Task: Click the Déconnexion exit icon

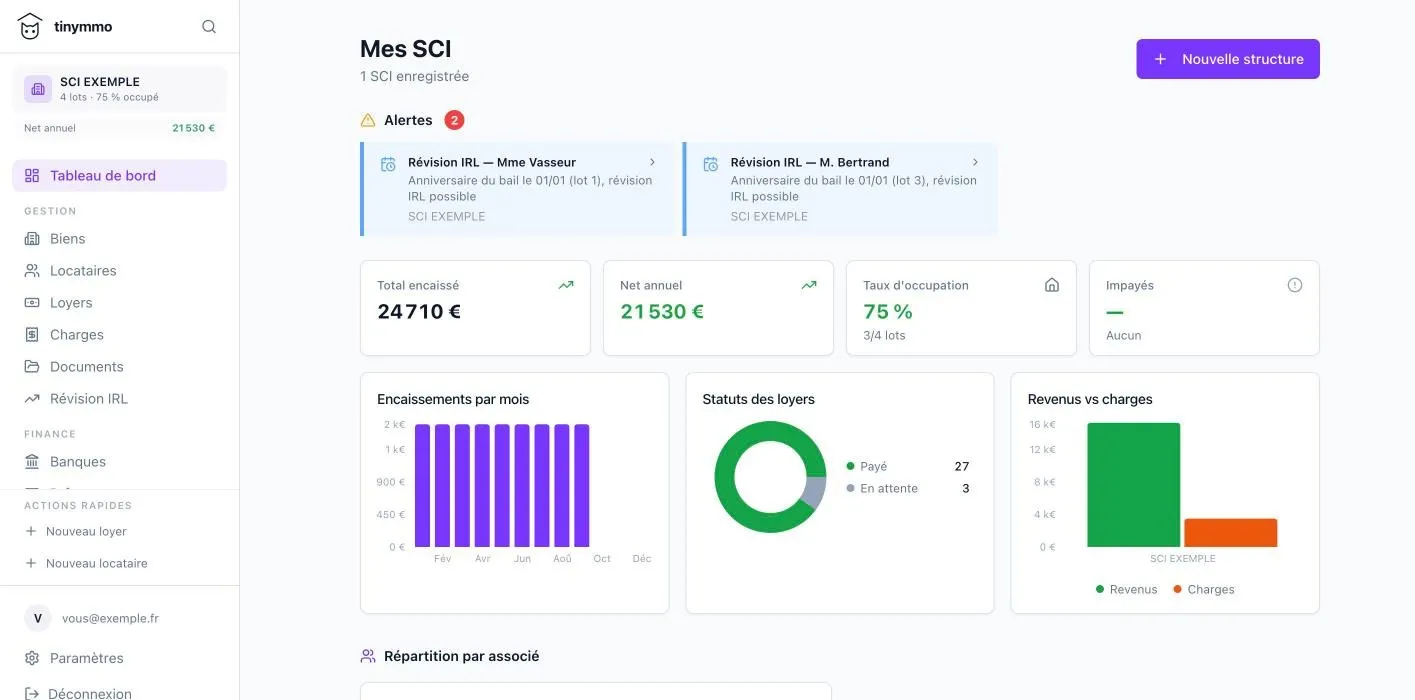Action: 32,693
